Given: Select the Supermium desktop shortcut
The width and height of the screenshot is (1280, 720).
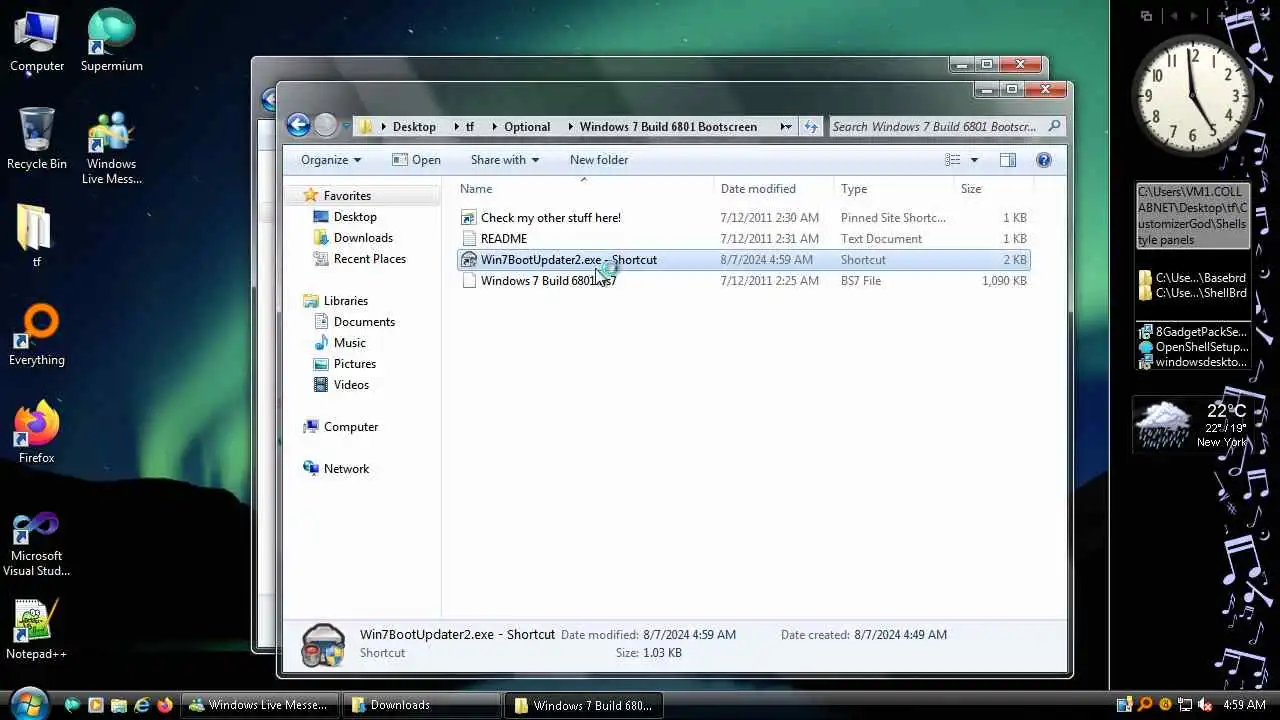Looking at the screenshot, I should point(111,41).
